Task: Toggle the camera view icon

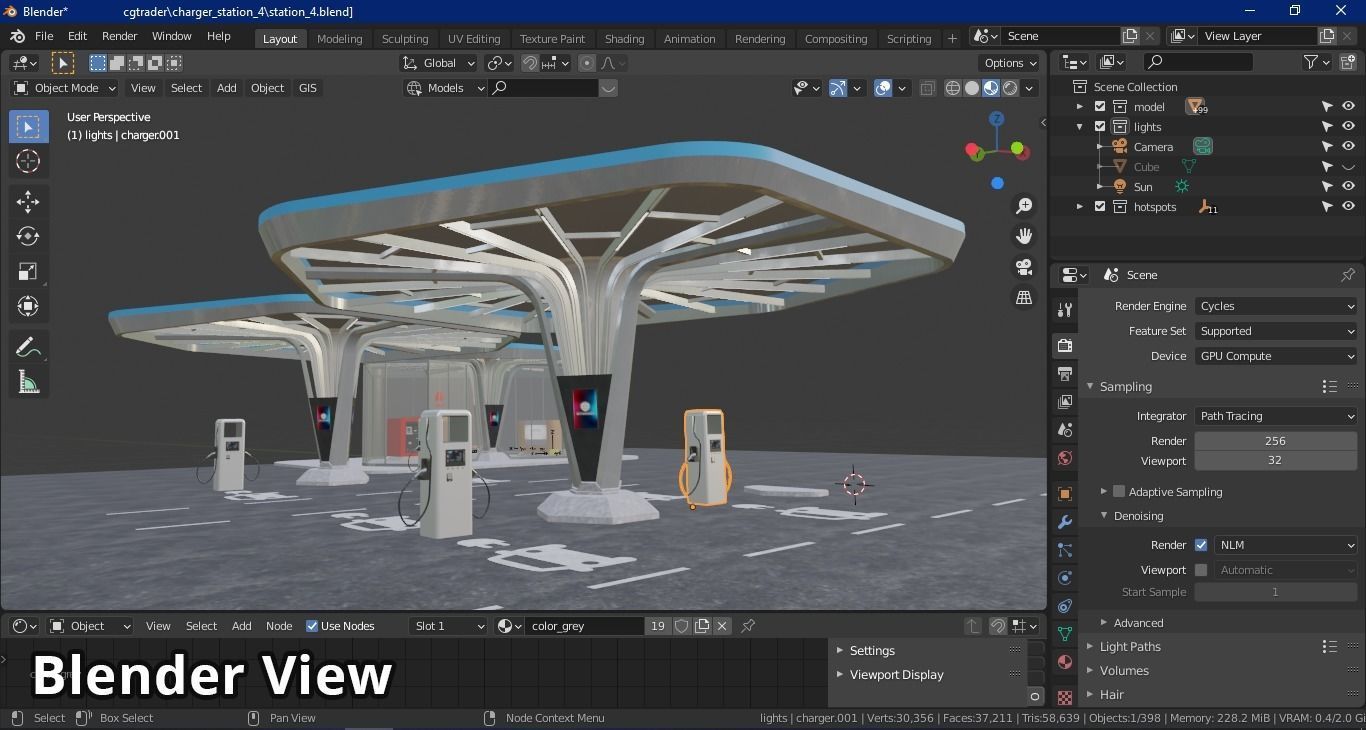Action: (1024, 267)
